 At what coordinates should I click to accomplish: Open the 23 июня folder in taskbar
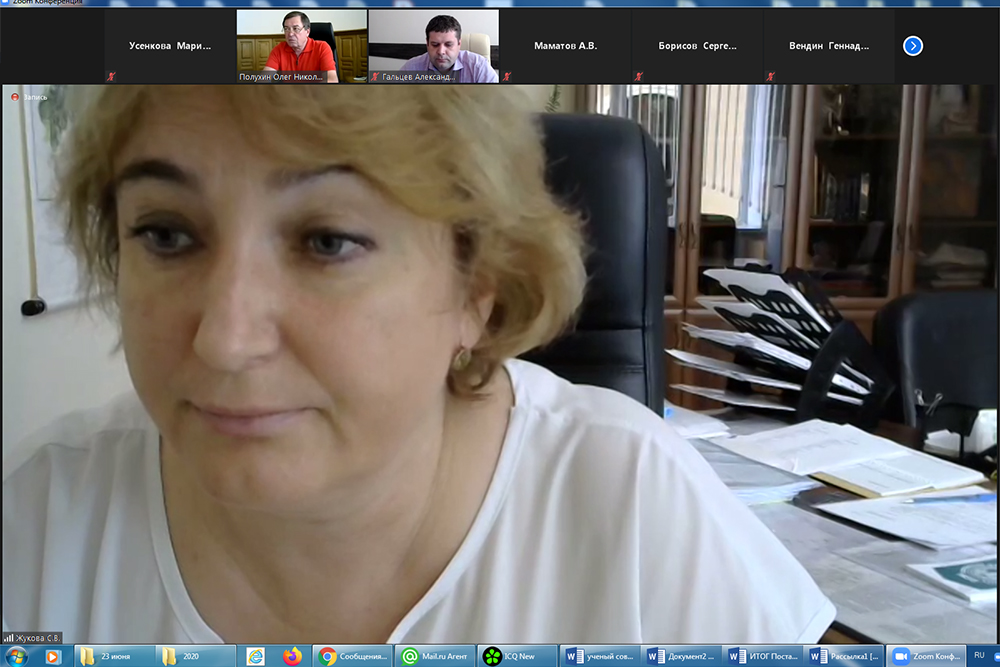tap(115, 656)
